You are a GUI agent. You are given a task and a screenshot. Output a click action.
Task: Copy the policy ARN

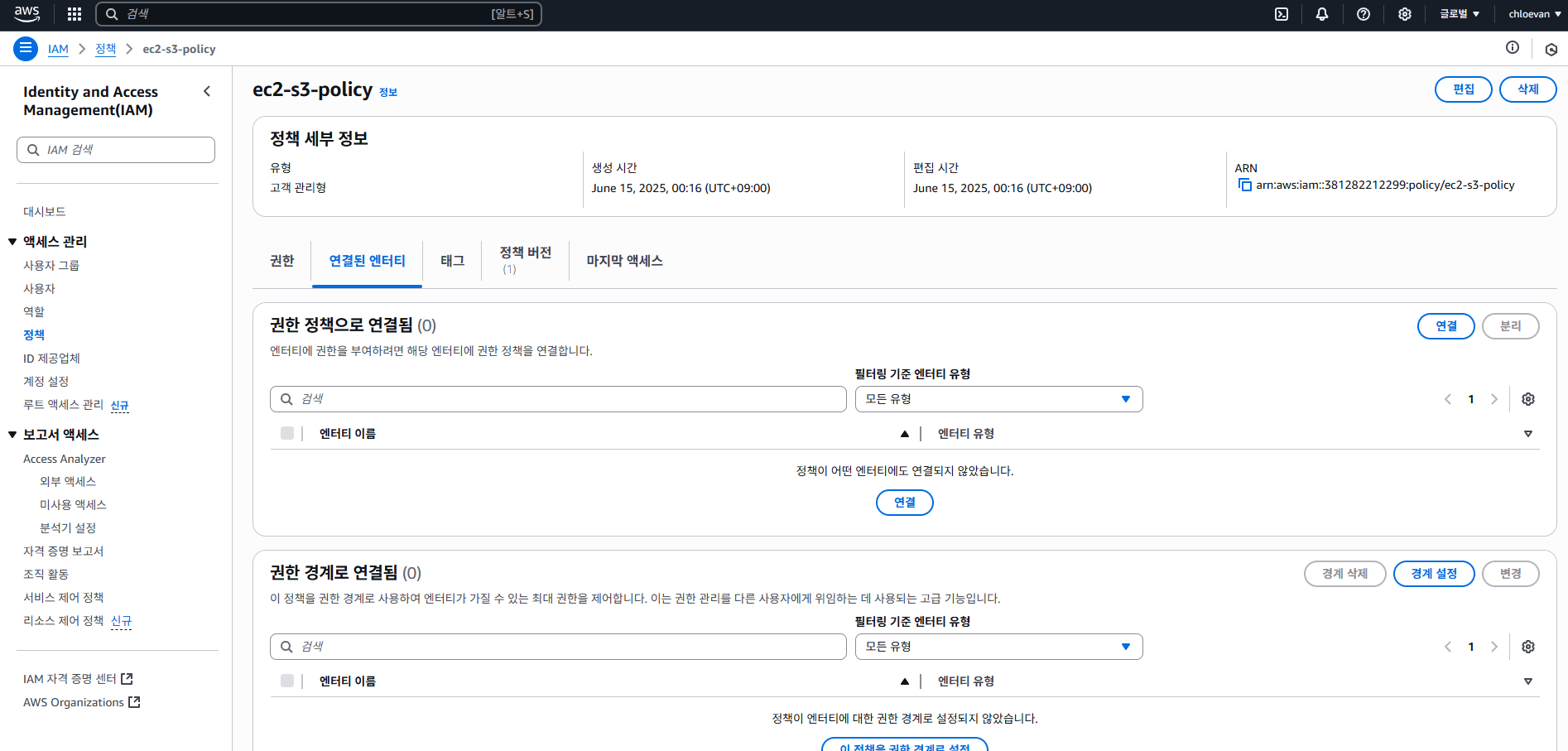coord(1244,185)
